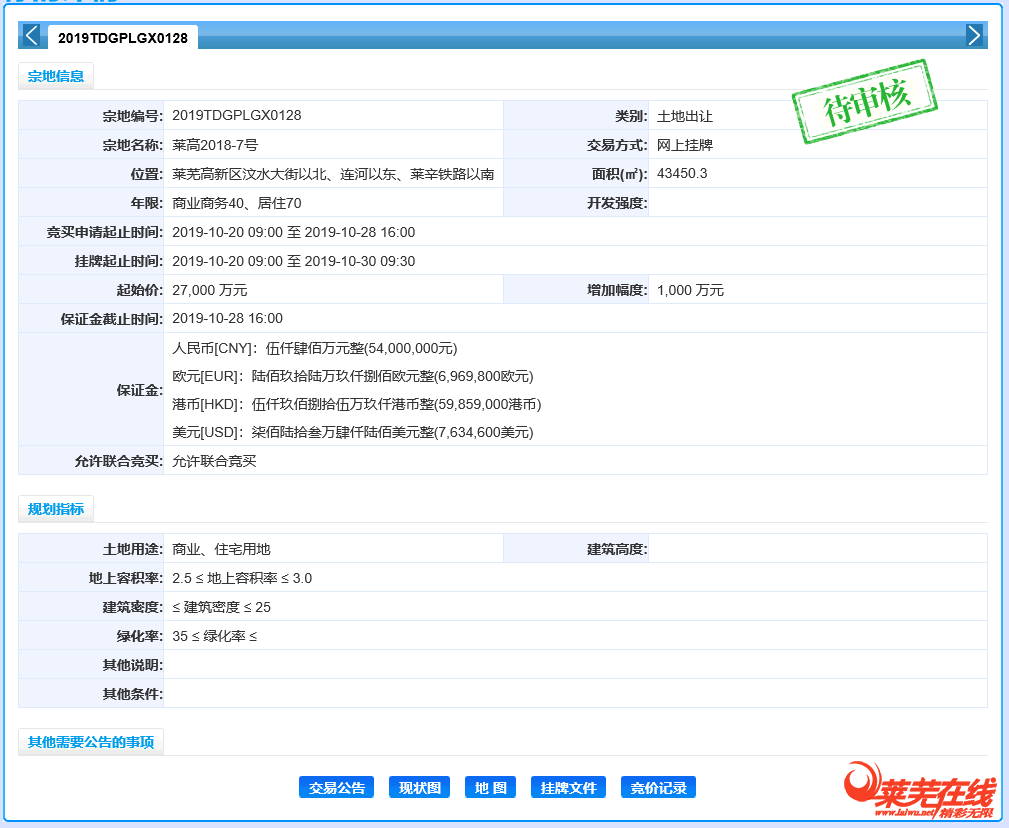Screen dimensions: 1009x828
Task: Open the 其他需要公告的事项 section tab
Action: [91, 742]
